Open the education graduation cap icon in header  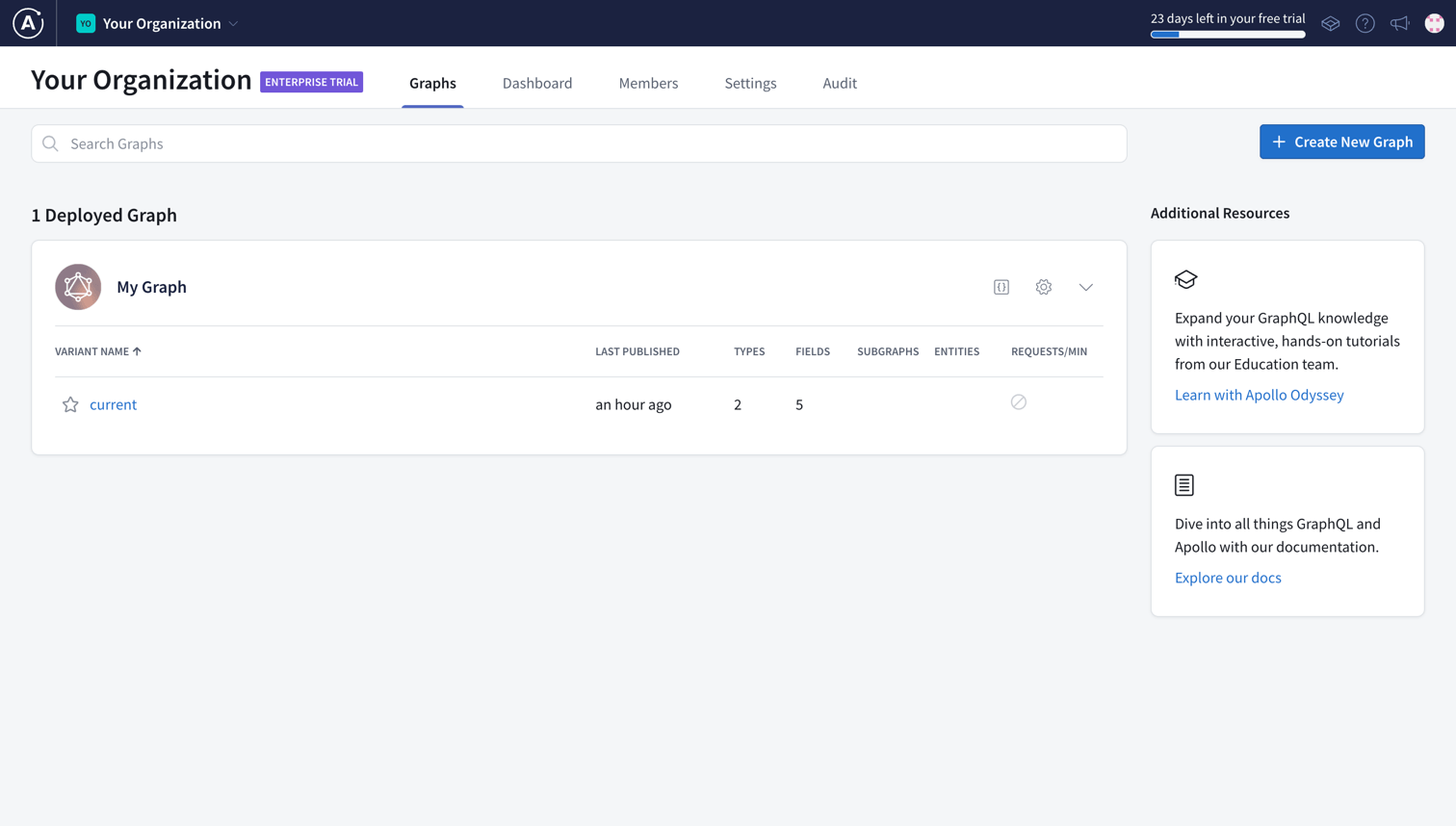[1330, 23]
